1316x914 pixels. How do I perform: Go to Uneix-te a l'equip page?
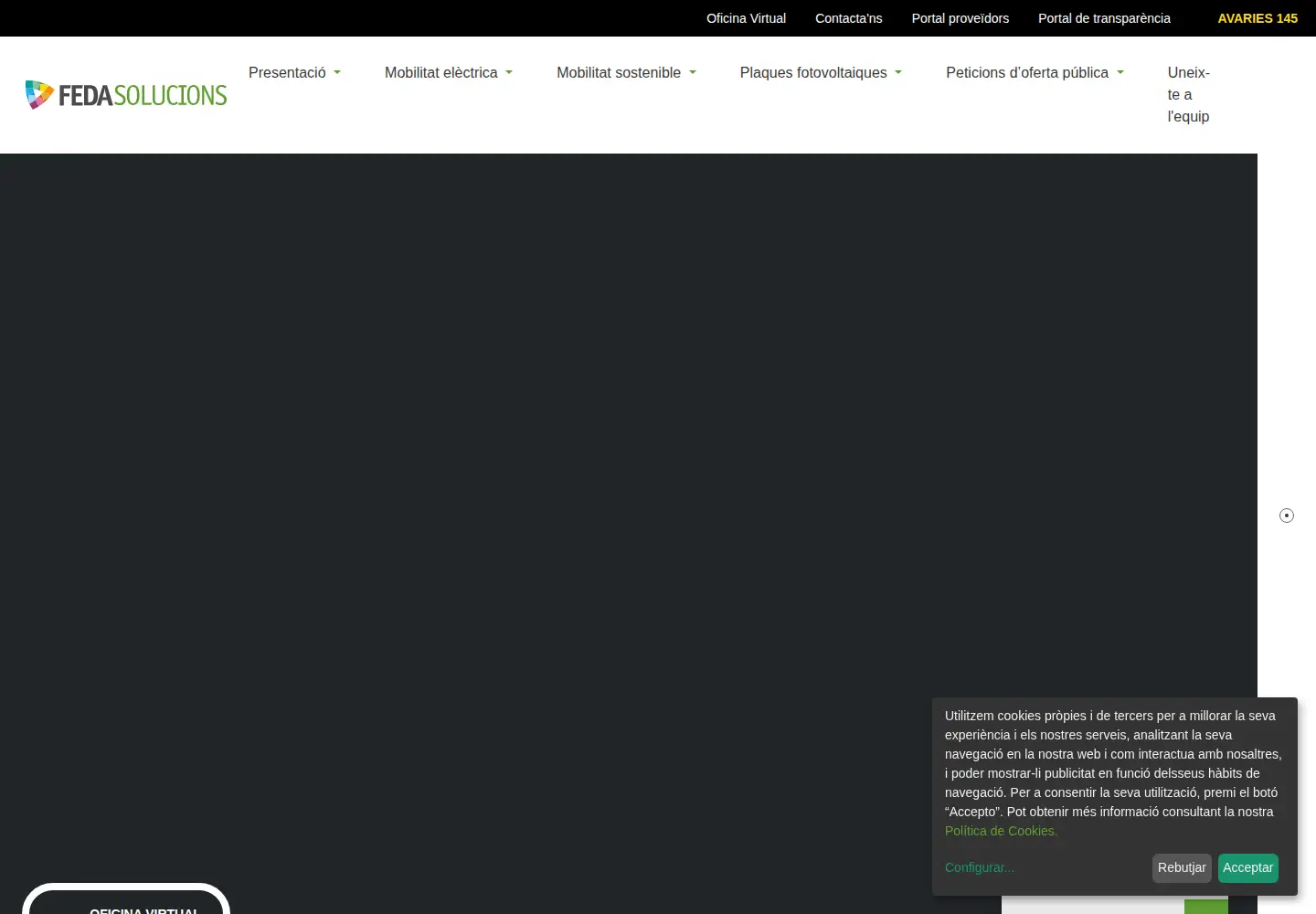(x=1188, y=95)
